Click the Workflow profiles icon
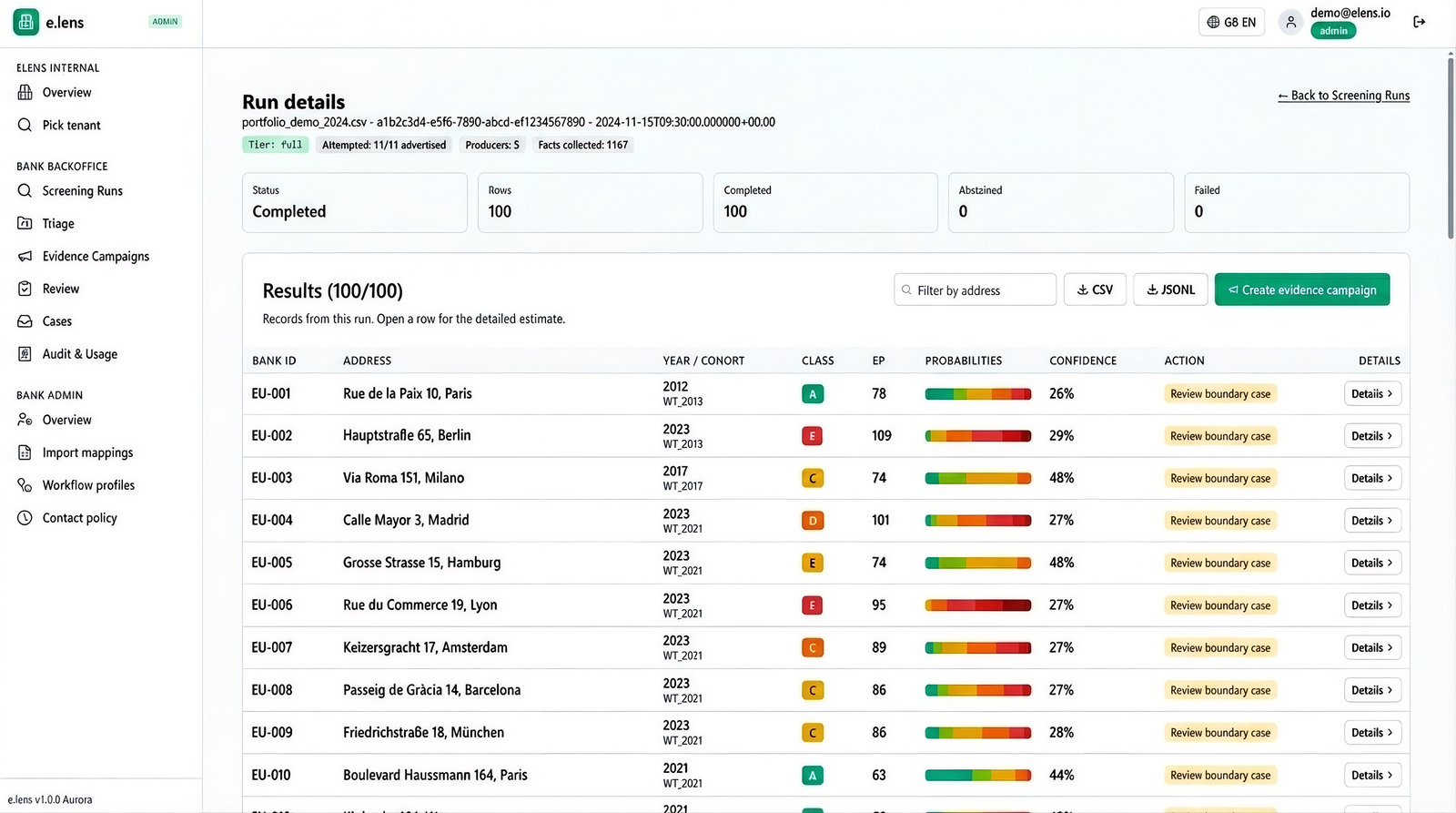This screenshot has width=1456, height=813. coord(25,485)
